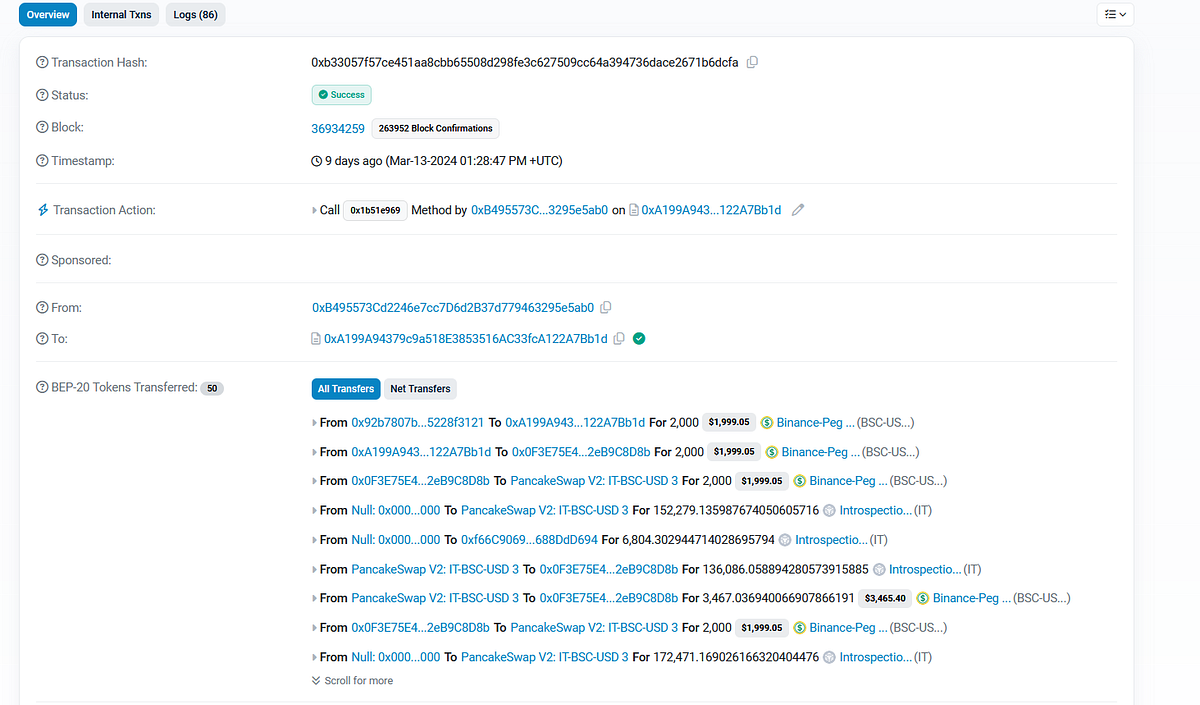
Task: Click the help tooltip icon next to Status
Action: pyautogui.click(x=40, y=94)
